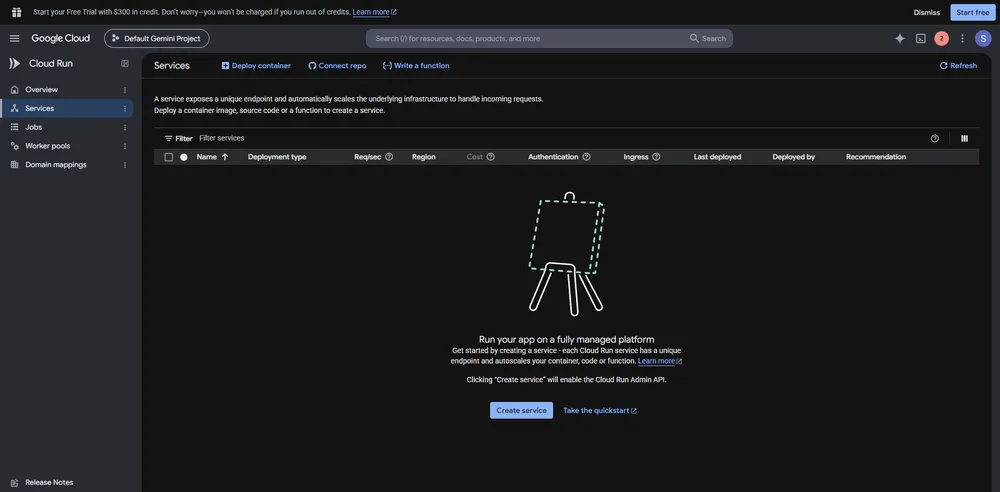Open the Overview row options dots
Screen dimensions: 1000x492
pos(125,90)
